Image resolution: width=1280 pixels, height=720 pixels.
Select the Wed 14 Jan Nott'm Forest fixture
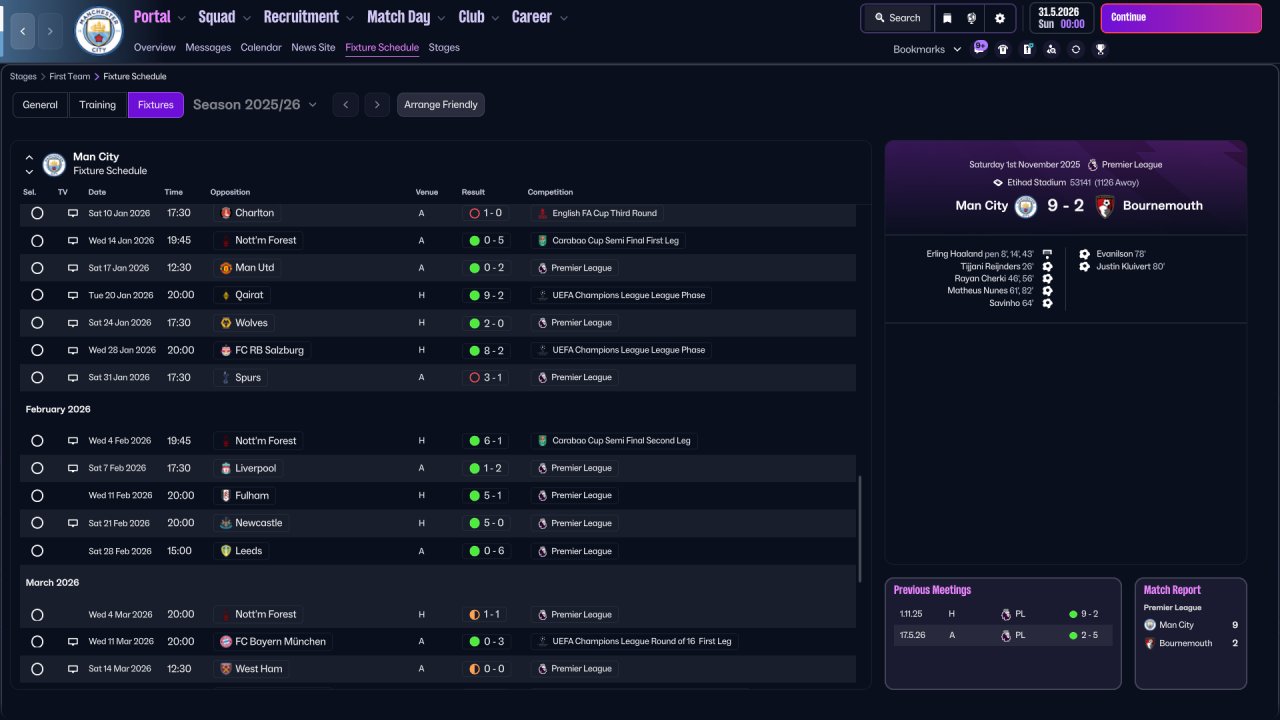point(37,240)
